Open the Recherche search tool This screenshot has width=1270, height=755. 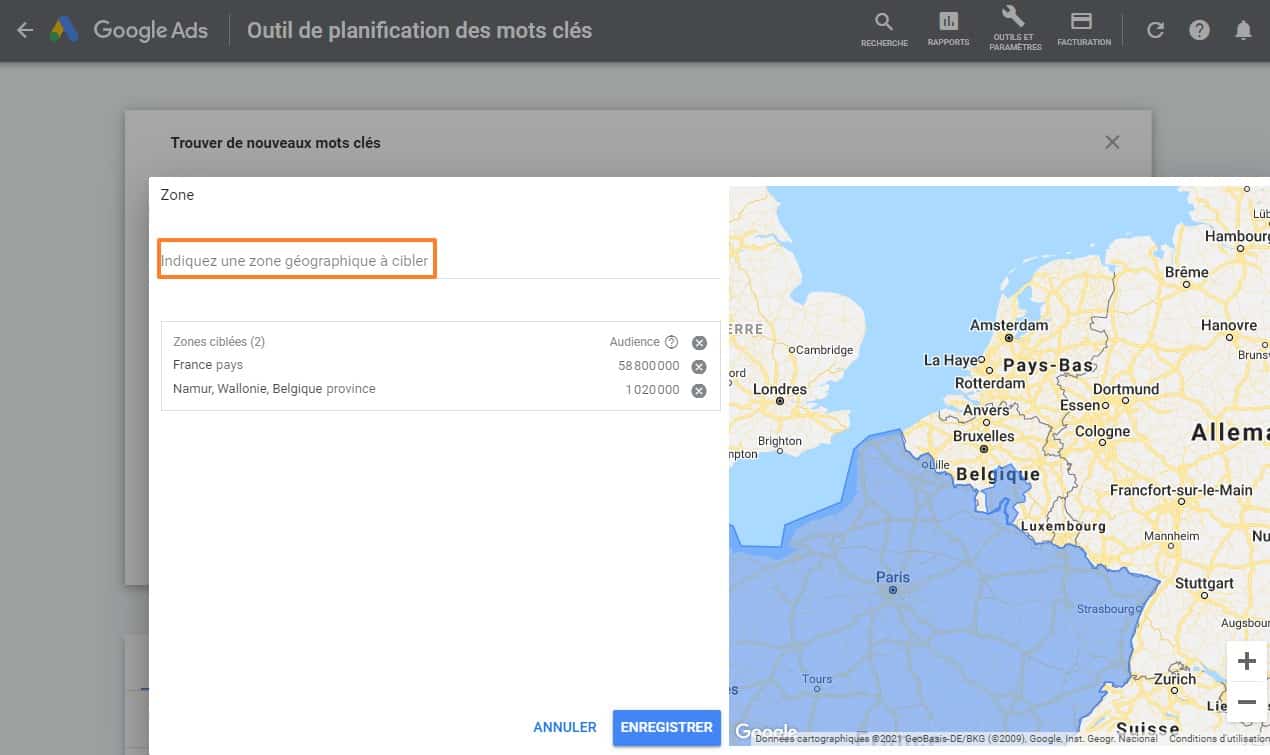coord(884,30)
